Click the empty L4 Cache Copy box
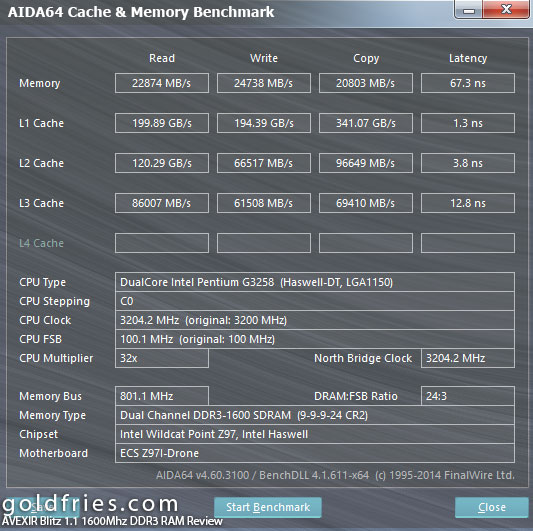 tap(366, 243)
